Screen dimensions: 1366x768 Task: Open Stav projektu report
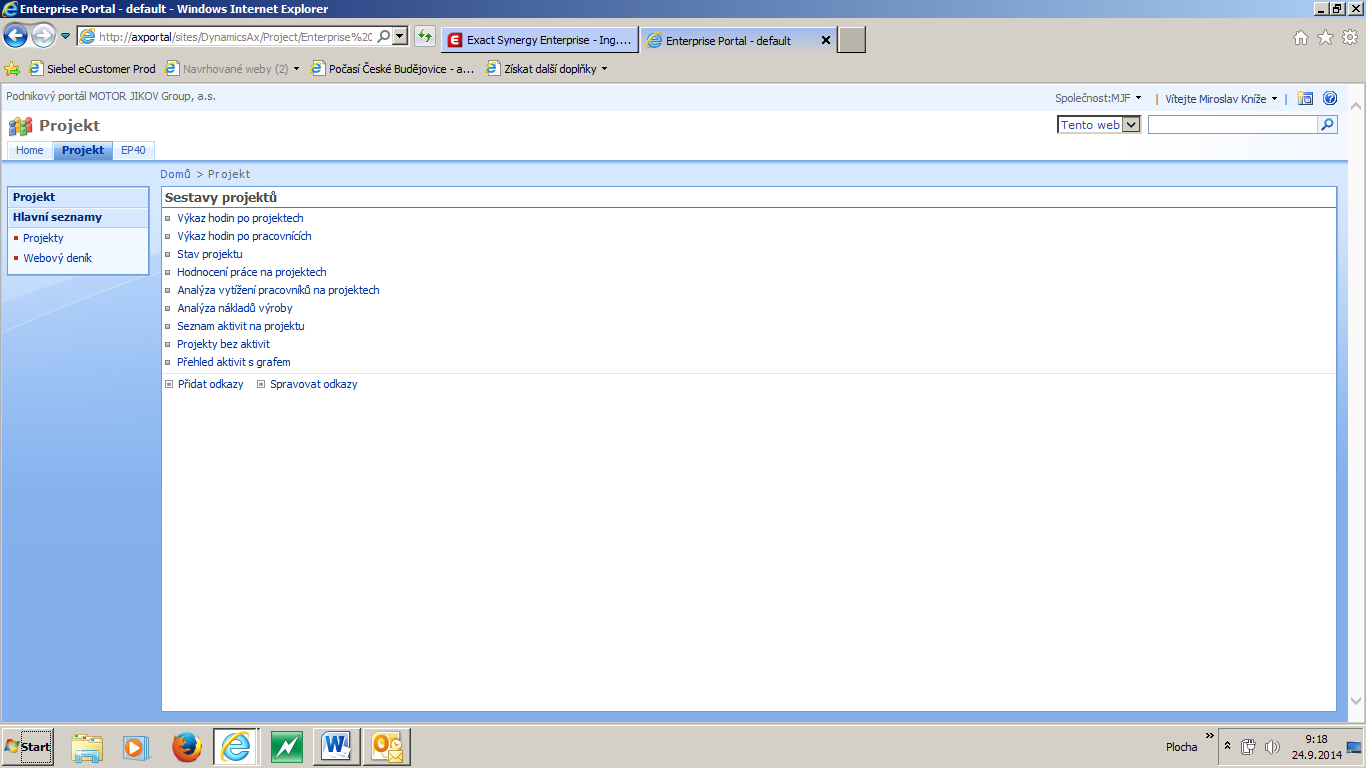[x=210, y=254]
